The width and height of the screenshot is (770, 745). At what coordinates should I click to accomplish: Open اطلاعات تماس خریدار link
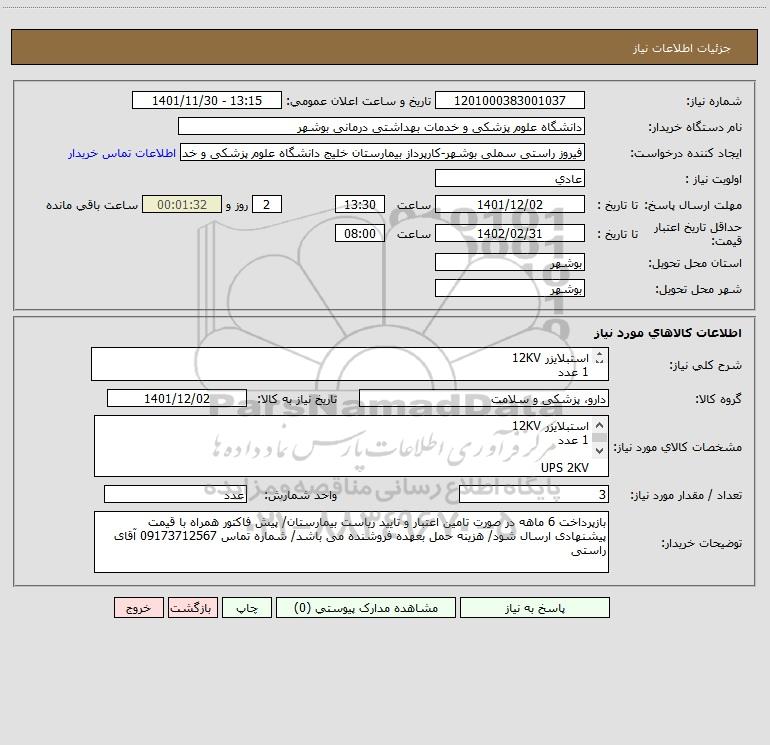pyautogui.click(x=122, y=153)
